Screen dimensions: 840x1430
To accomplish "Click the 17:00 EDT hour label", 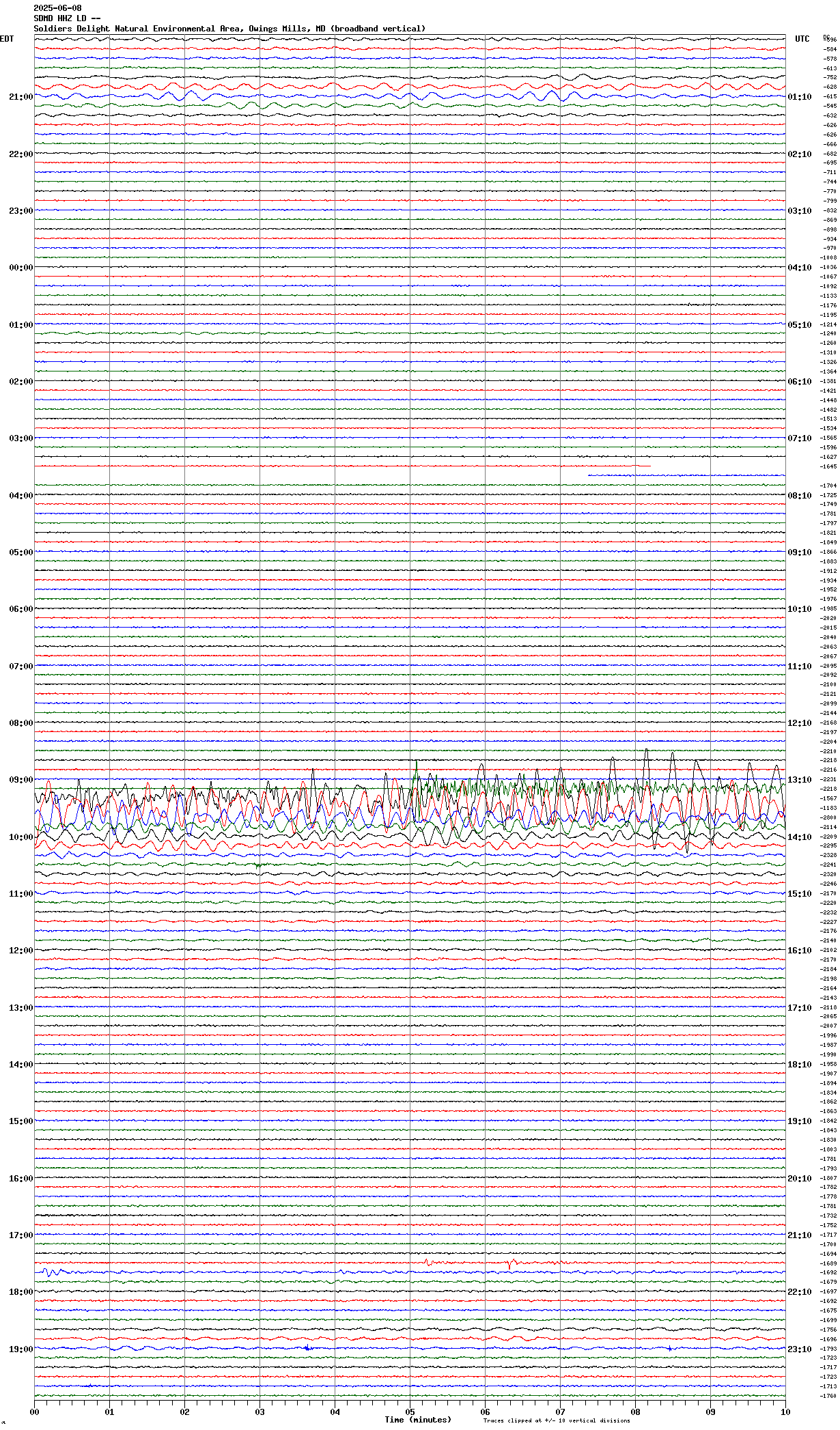I will click(x=21, y=1235).
